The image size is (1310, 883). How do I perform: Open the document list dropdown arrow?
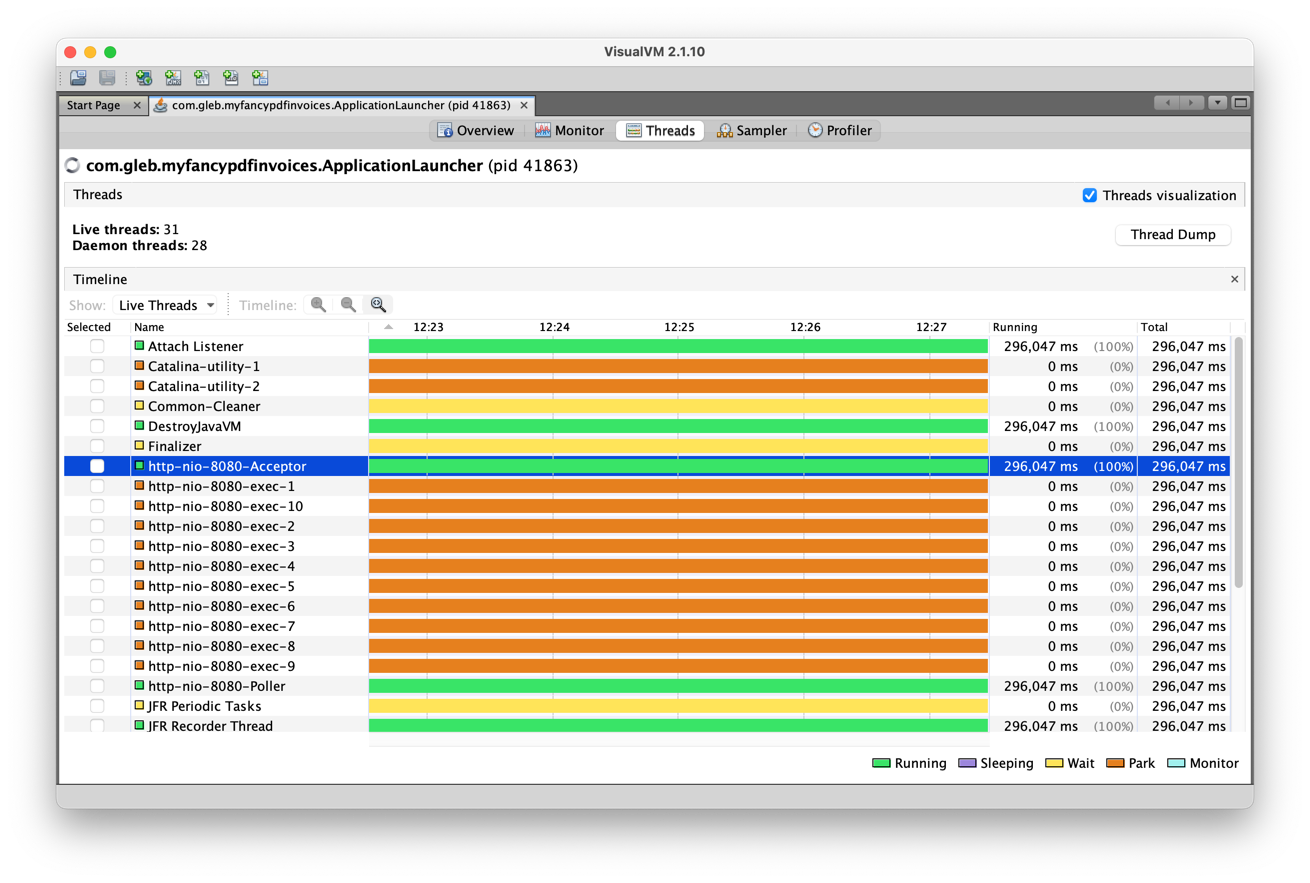tap(1217, 103)
